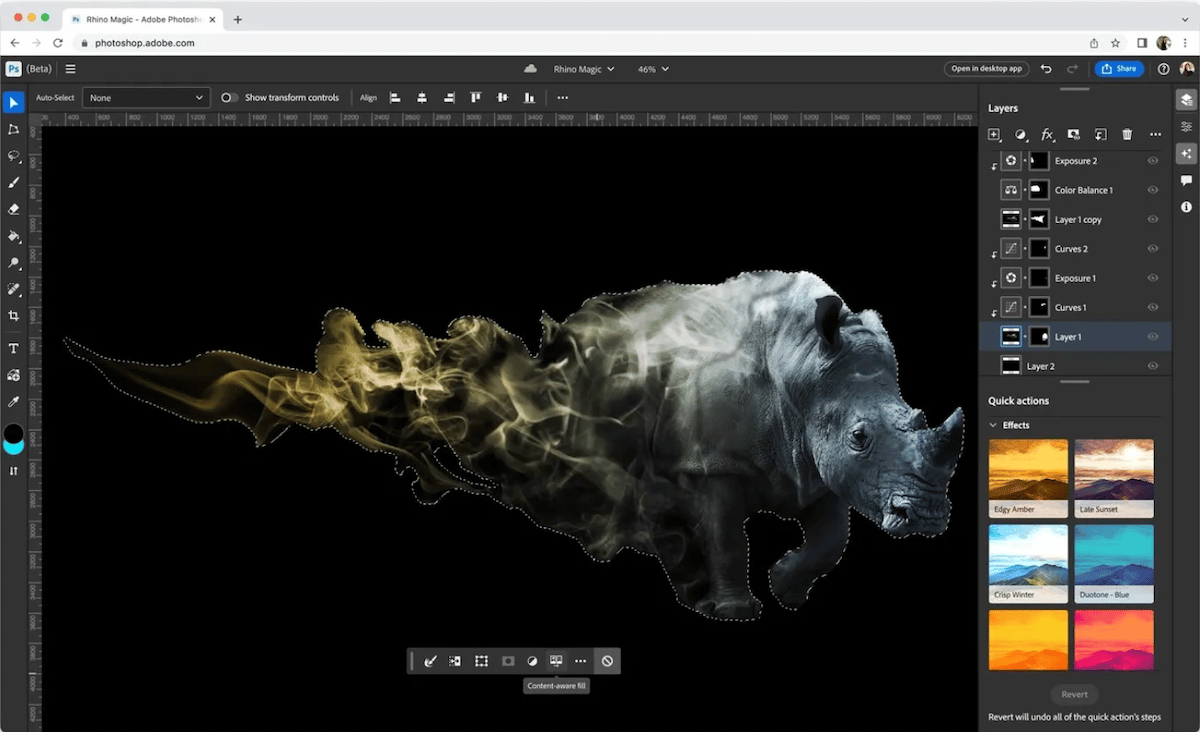Image resolution: width=1200 pixels, height=732 pixels.
Task: Collapse the Effects section
Action: (x=995, y=425)
